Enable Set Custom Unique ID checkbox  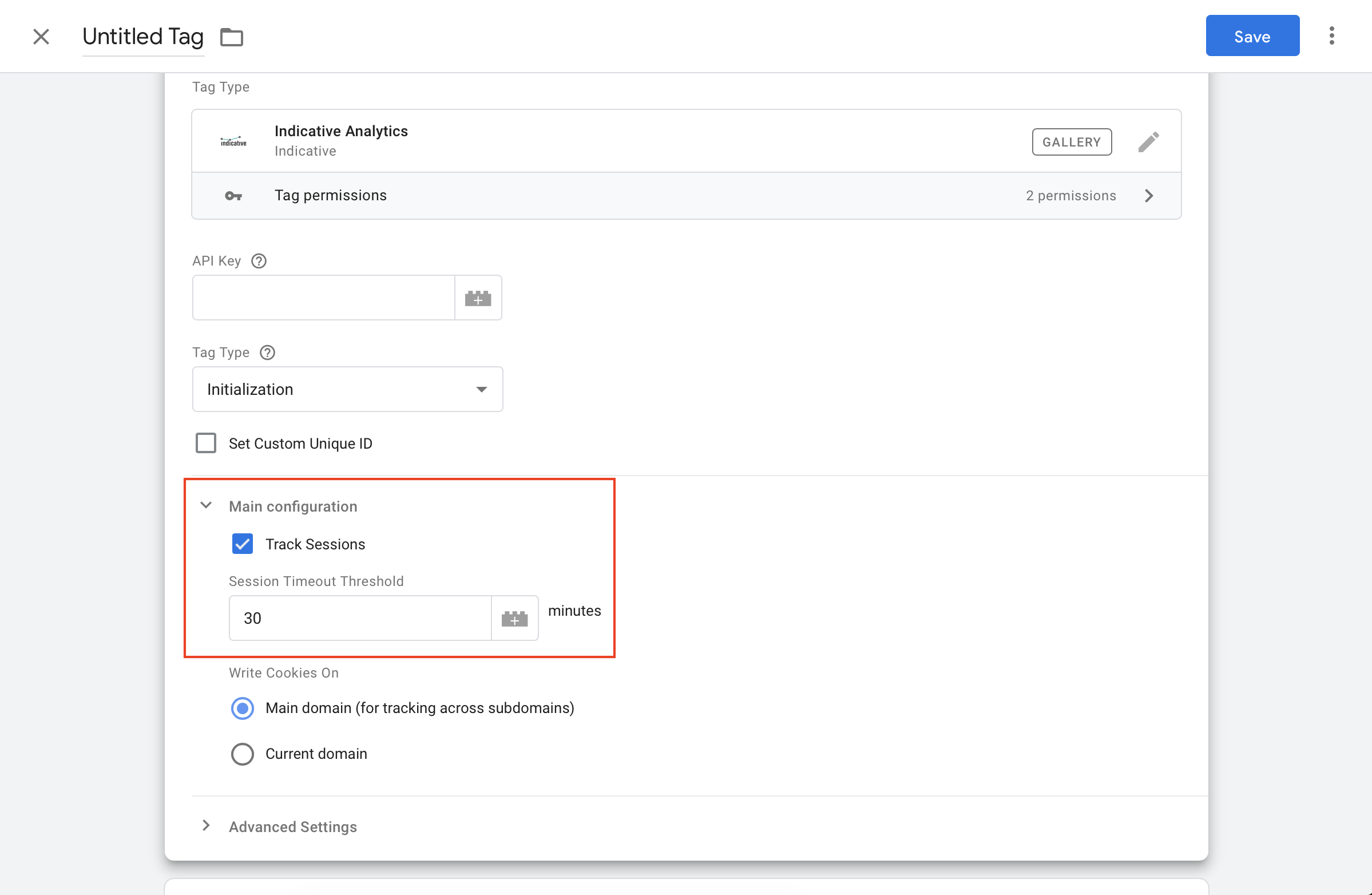tap(206, 443)
